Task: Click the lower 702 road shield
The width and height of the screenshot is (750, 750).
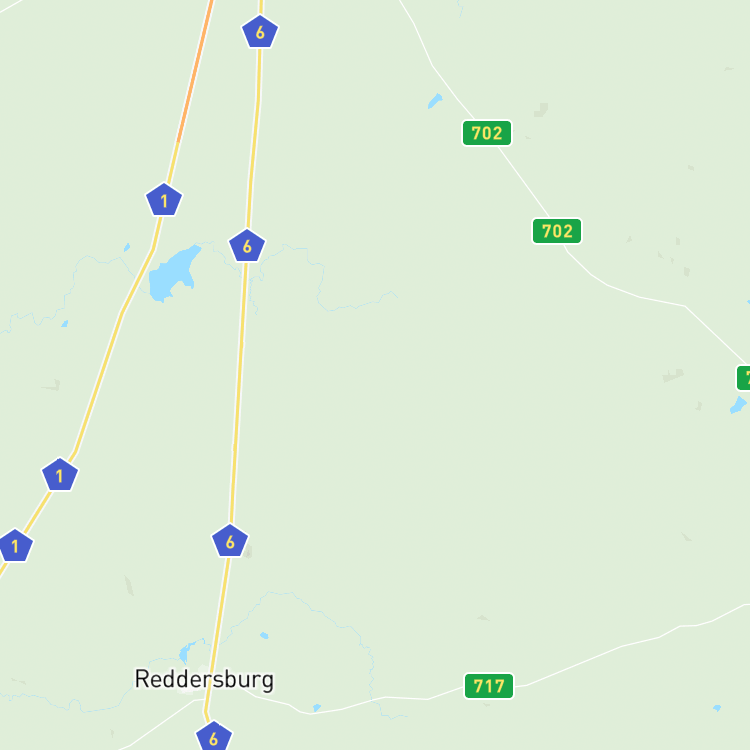Action: pyautogui.click(x=557, y=231)
